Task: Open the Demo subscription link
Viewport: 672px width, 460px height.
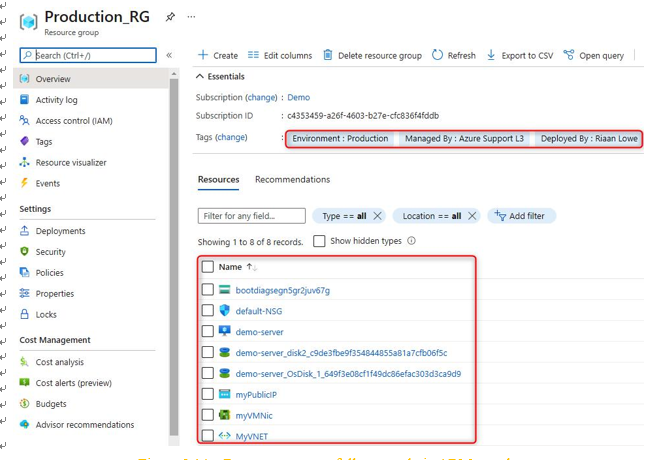Action: (298, 97)
